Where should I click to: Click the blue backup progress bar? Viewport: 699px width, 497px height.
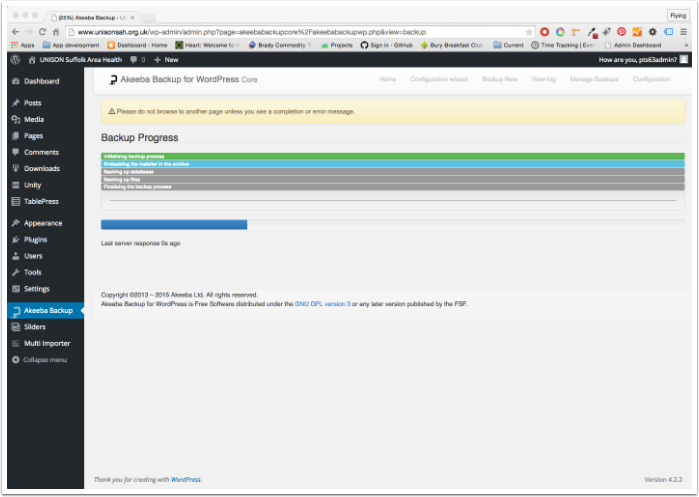pos(174,225)
